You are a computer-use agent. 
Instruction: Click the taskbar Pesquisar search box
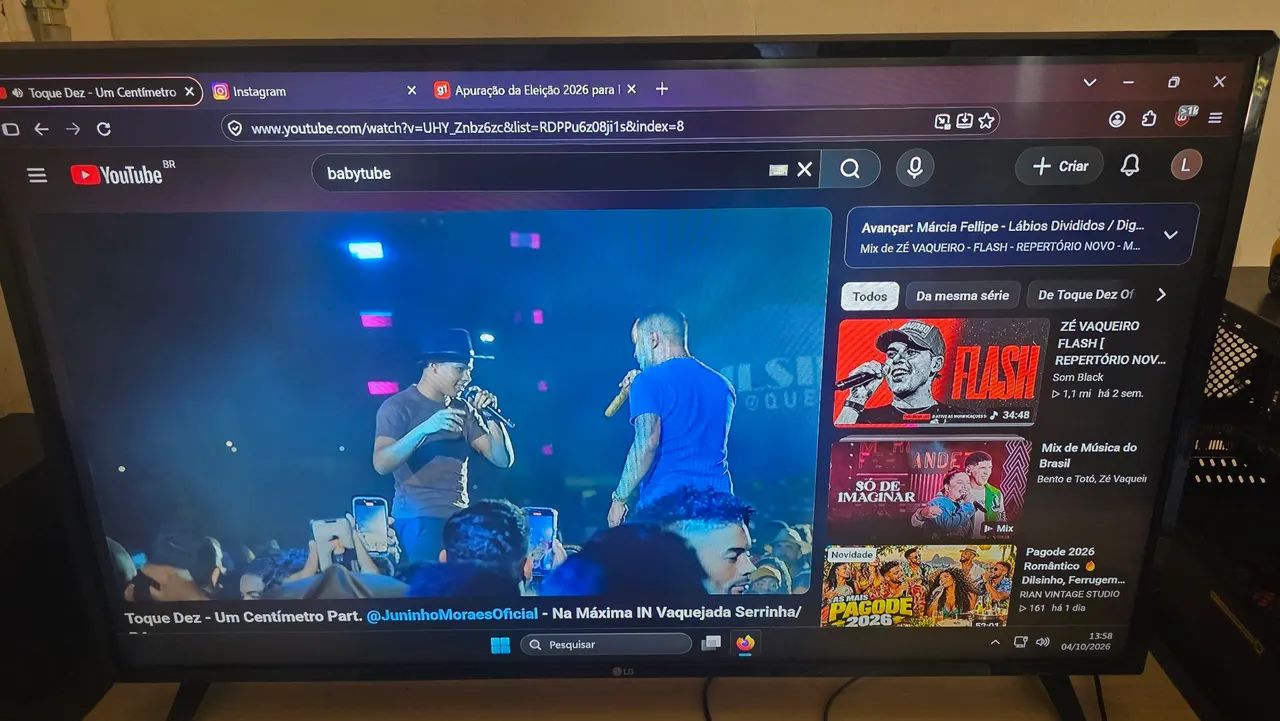click(606, 645)
